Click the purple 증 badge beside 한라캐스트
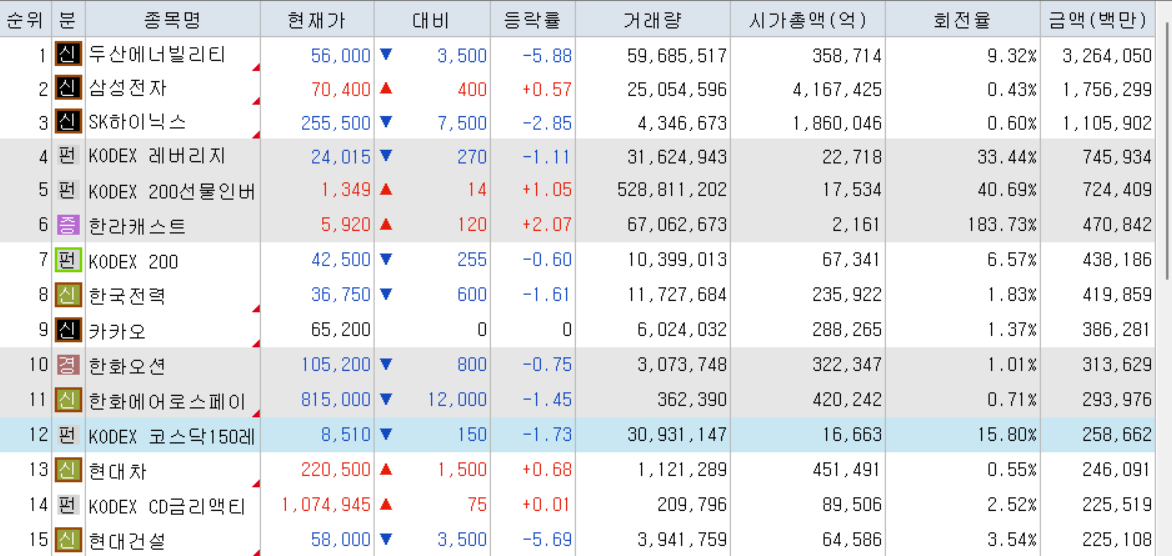The image size is (1172, 556). (67, 226)
